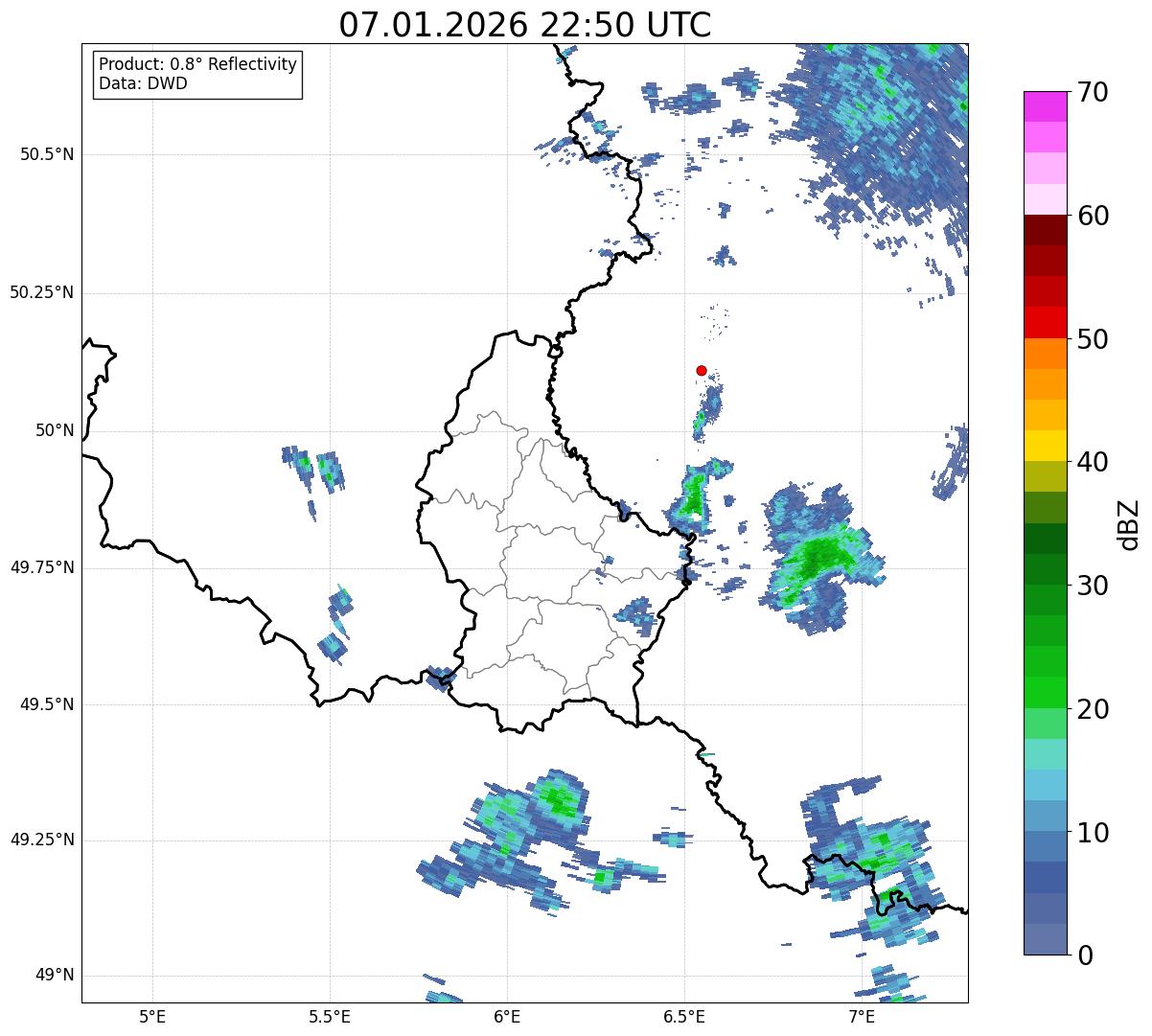Click the bright red colorbar segment near 50
Screen dimensions: 1152x1036
[x=1046, y=323]
